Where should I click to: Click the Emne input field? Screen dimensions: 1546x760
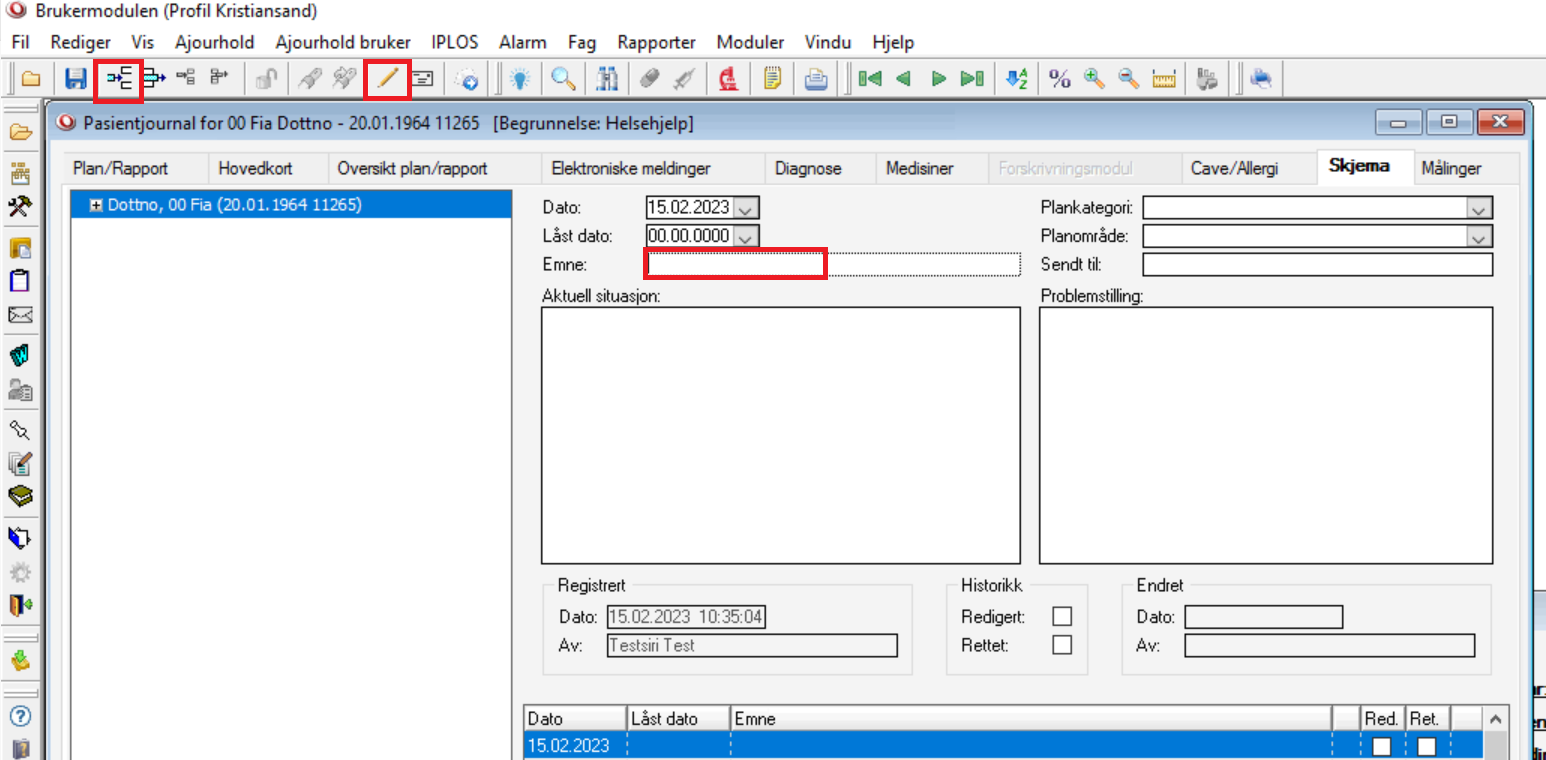(834, 264)
